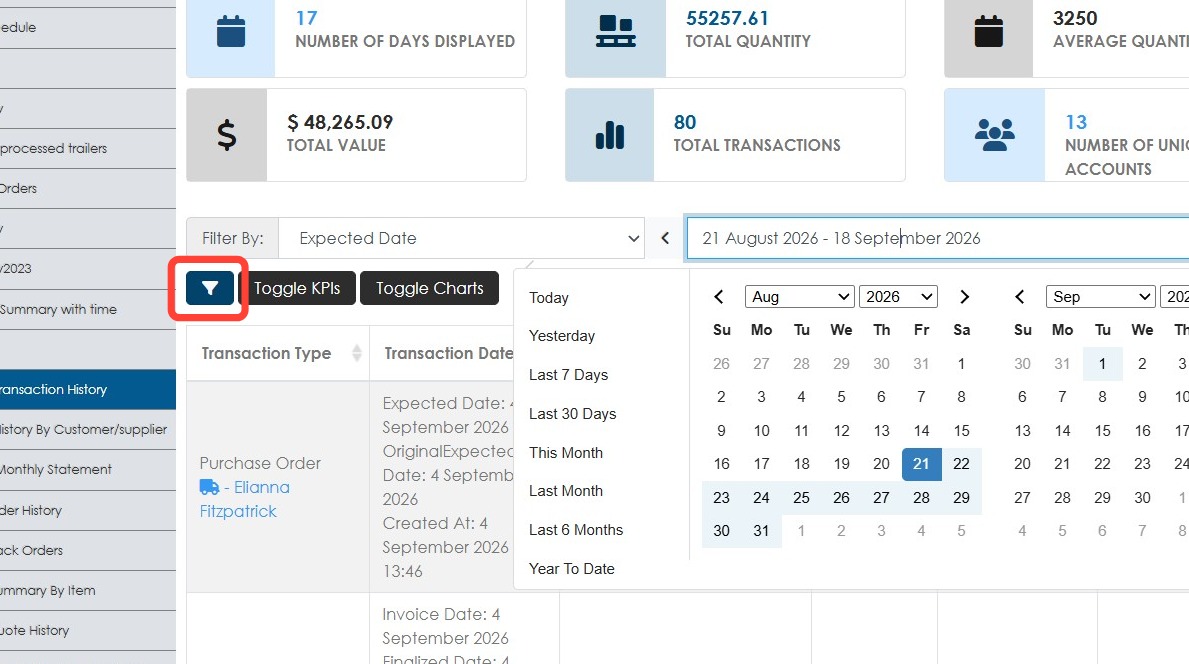Click the blue filter funnel icon button
Image resolution: width=1189 pixels, height=664 pixels.
click(x=209, y=288)
